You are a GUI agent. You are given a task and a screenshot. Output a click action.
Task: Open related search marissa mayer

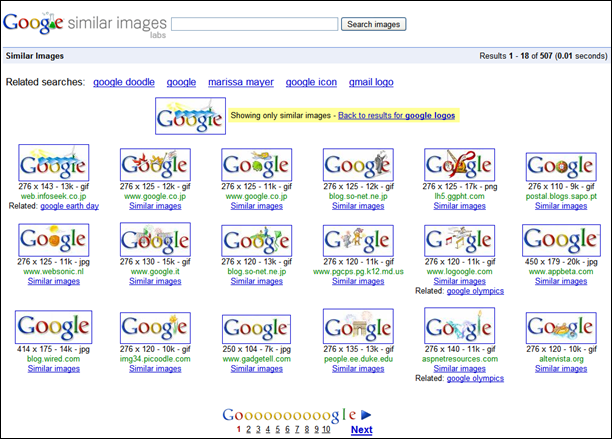(241, 82)
